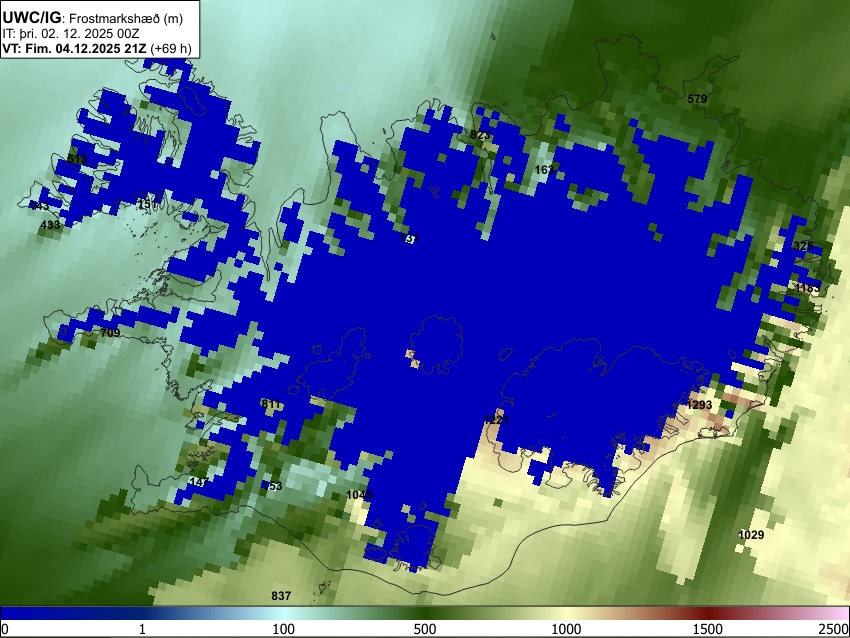Click the 1221 value on the map

tap(496, 420)
